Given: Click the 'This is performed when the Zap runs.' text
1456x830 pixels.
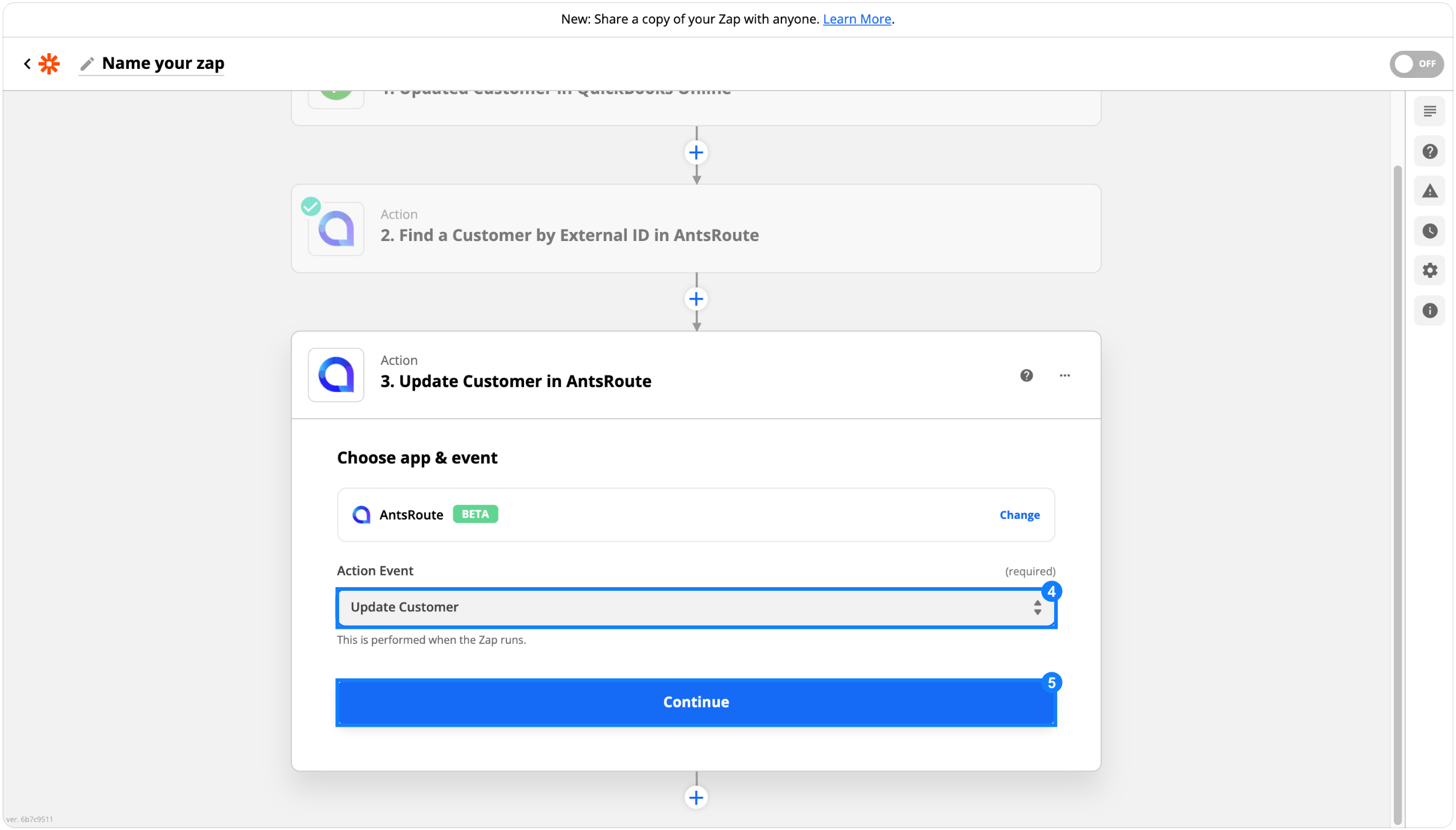Looking at the screenshot, I should 431,640.
